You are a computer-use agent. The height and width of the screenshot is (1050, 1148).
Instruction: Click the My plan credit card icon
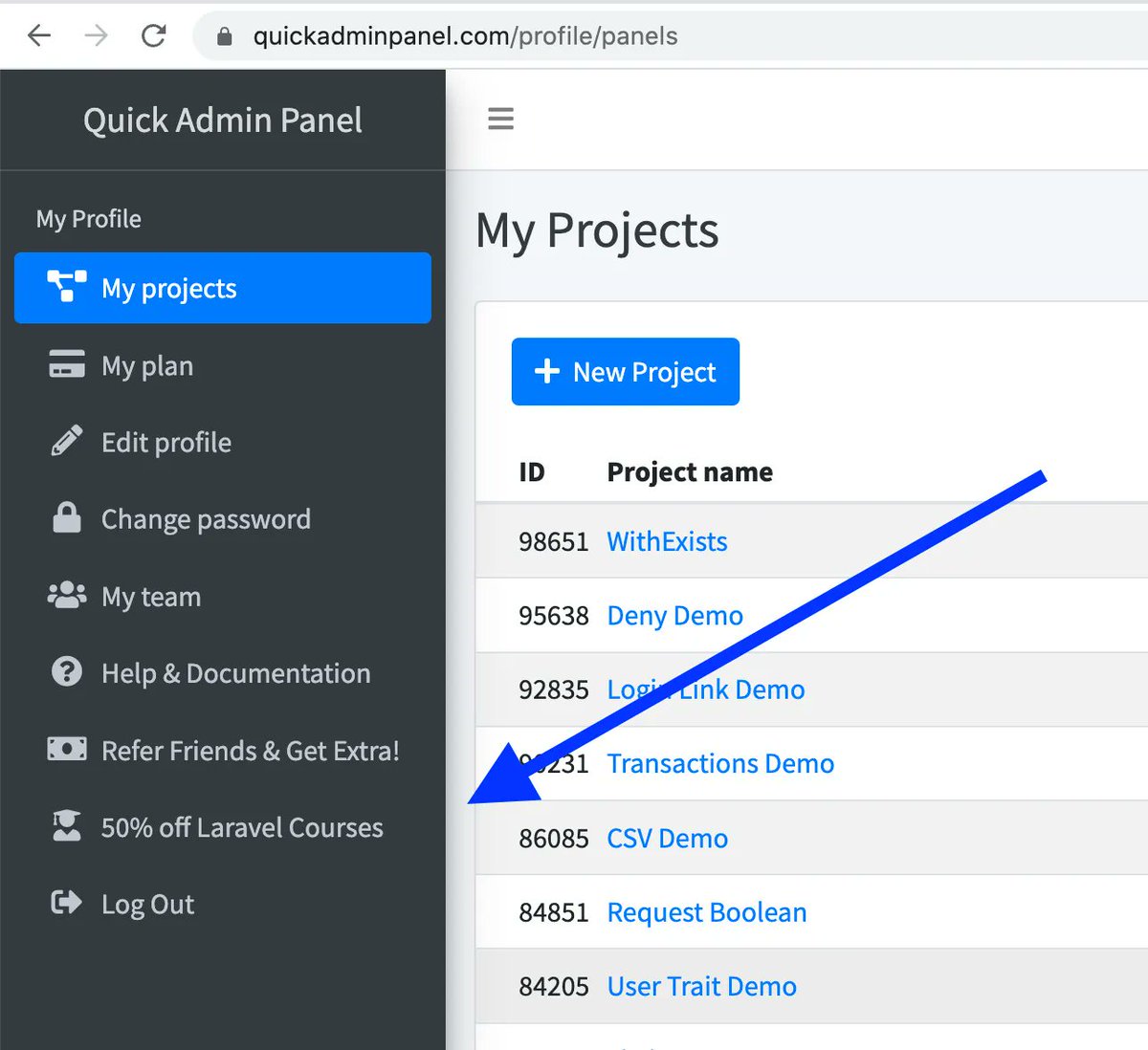[x=67, y=364]
